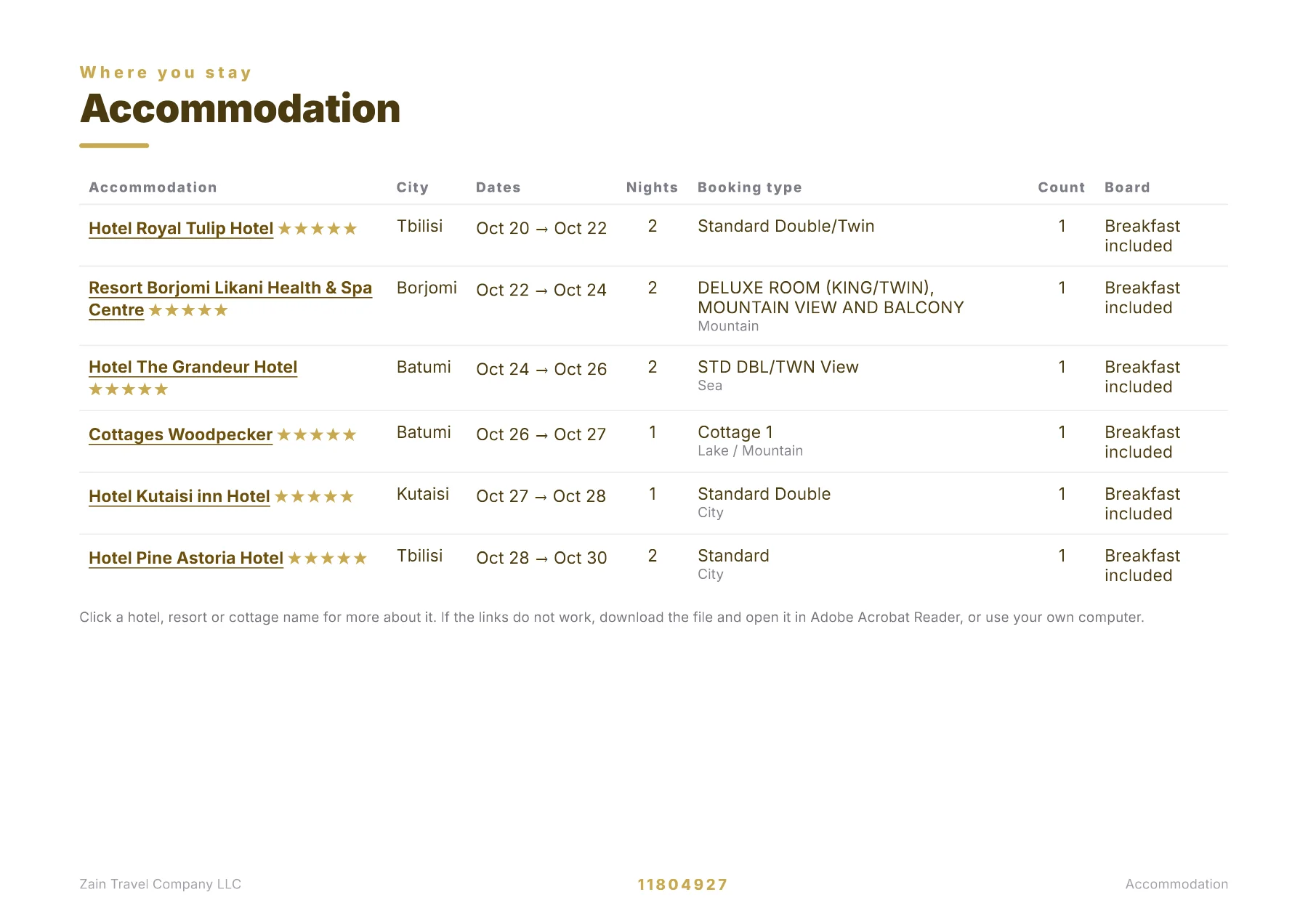Open Resort Borjomi Likani Health & Spa Centre link
Screen dimensions: 1308x924
click(230, 299)
